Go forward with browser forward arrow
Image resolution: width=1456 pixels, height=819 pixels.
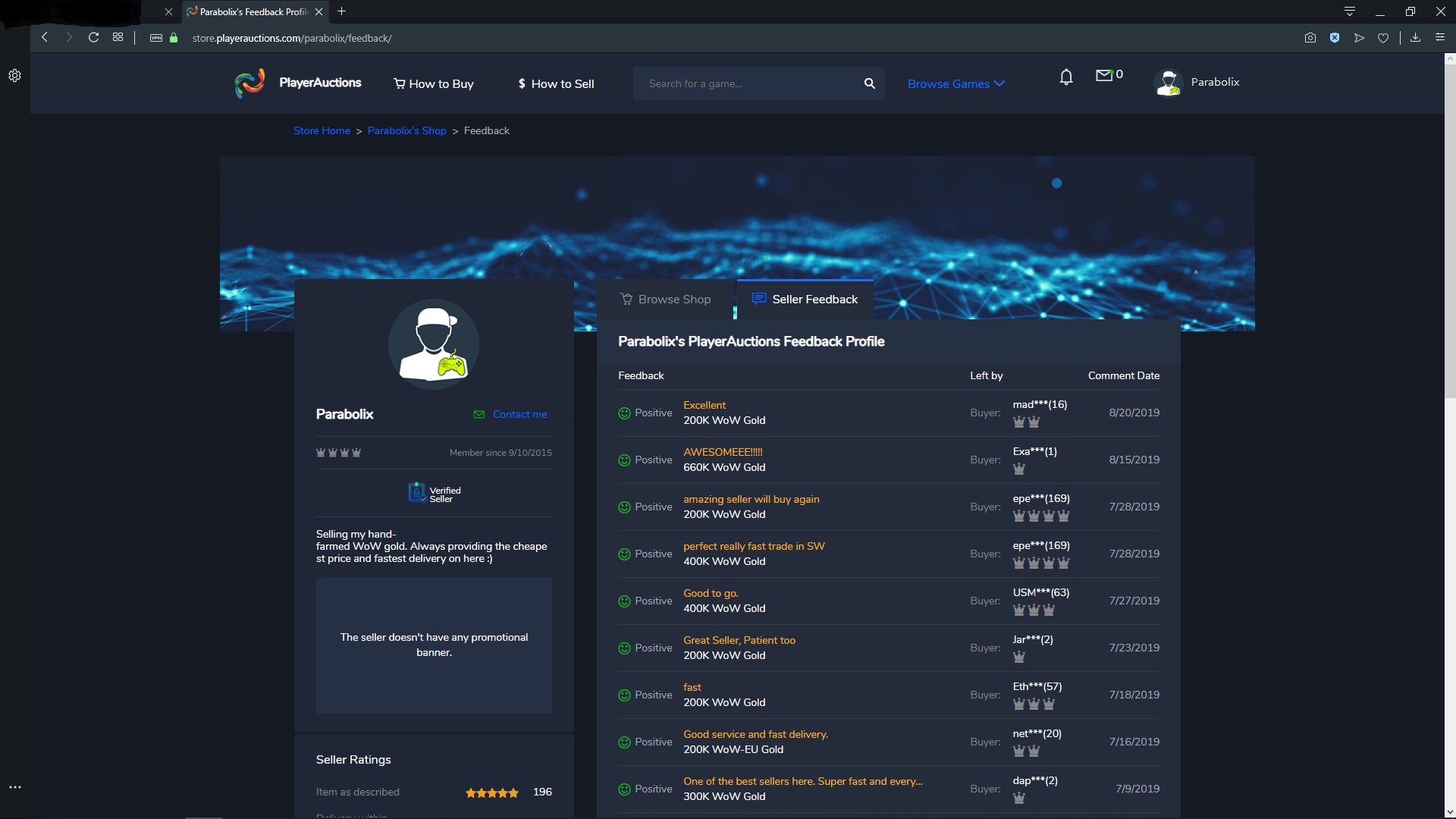[x=69, y=37]
